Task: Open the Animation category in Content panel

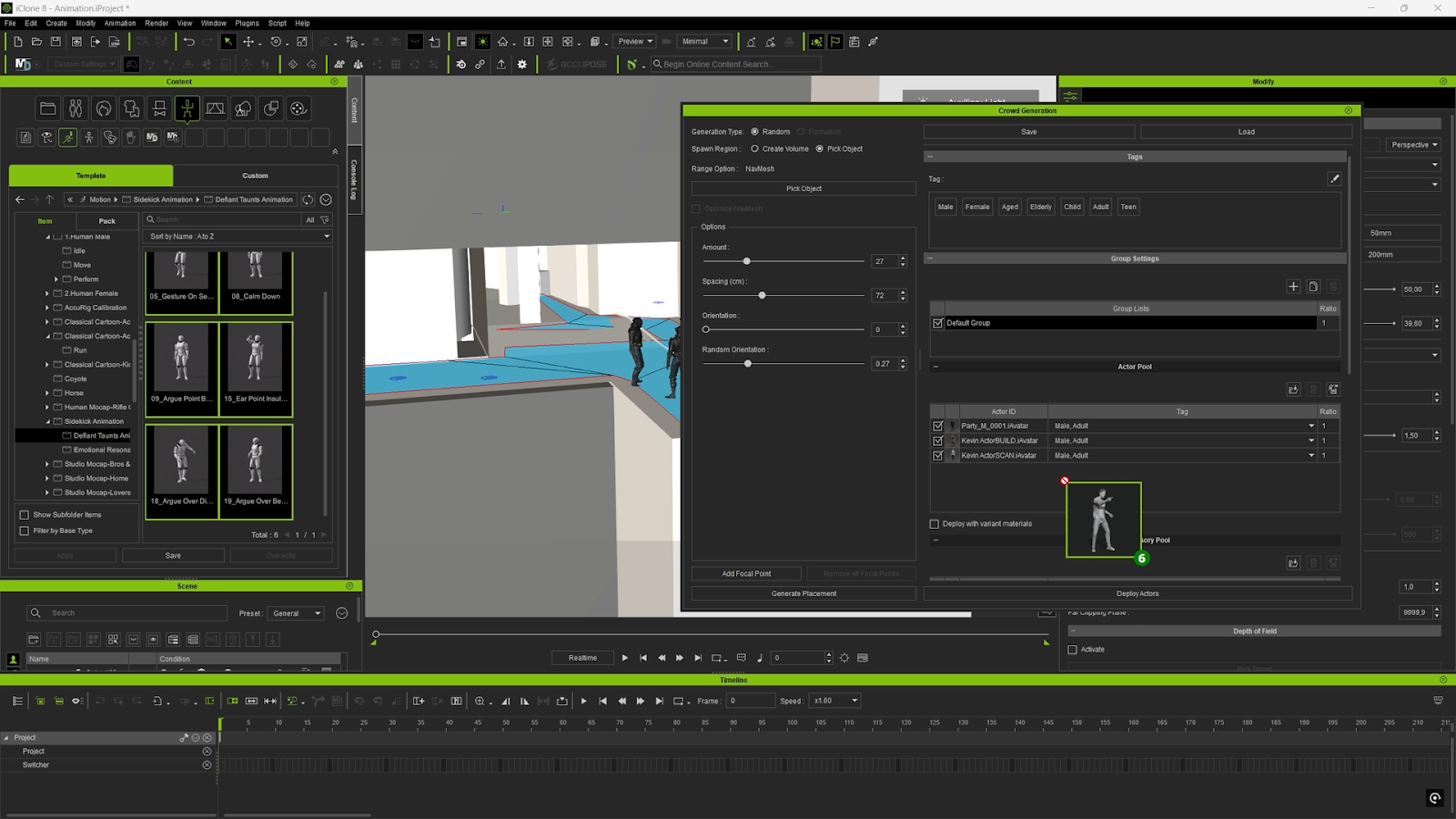Action: tap(187, 108)
